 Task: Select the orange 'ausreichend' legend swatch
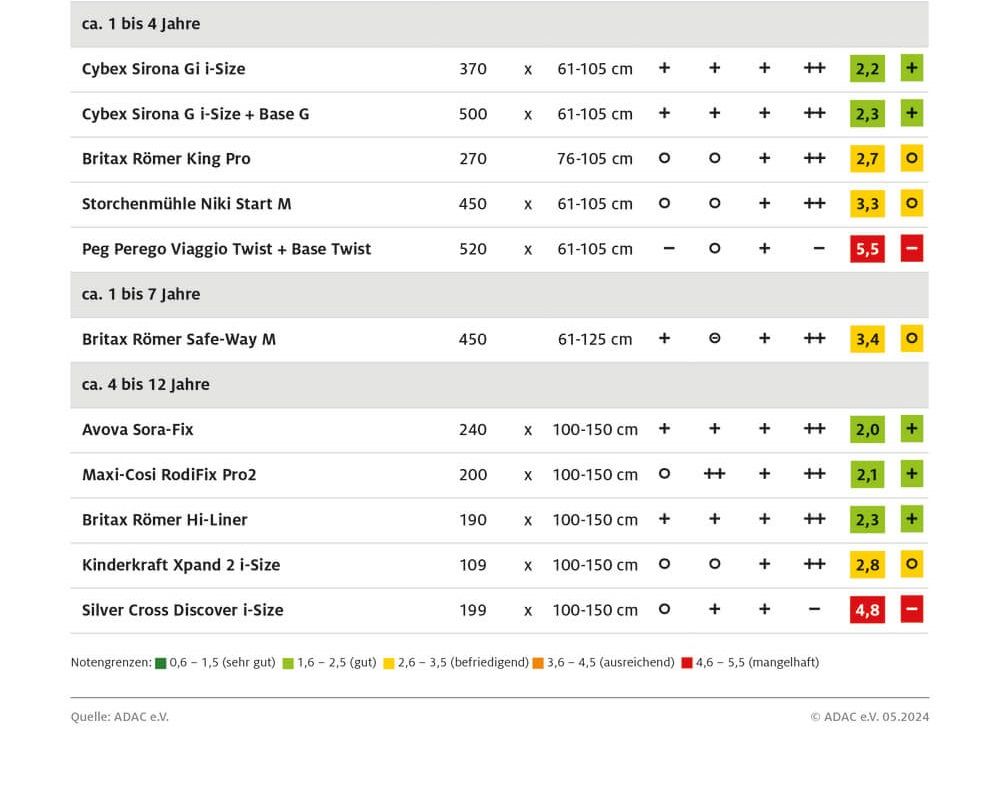click(538, 663)
